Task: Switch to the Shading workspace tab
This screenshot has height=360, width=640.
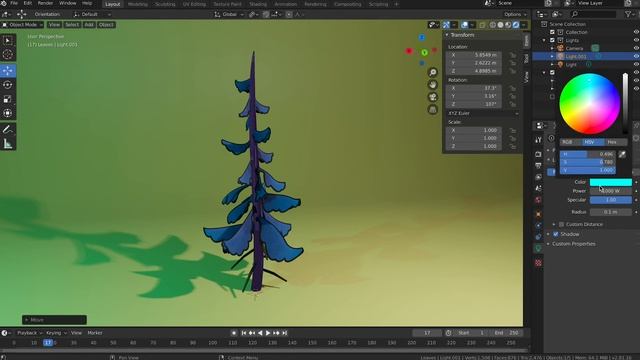Action: (x=258, y=4)
